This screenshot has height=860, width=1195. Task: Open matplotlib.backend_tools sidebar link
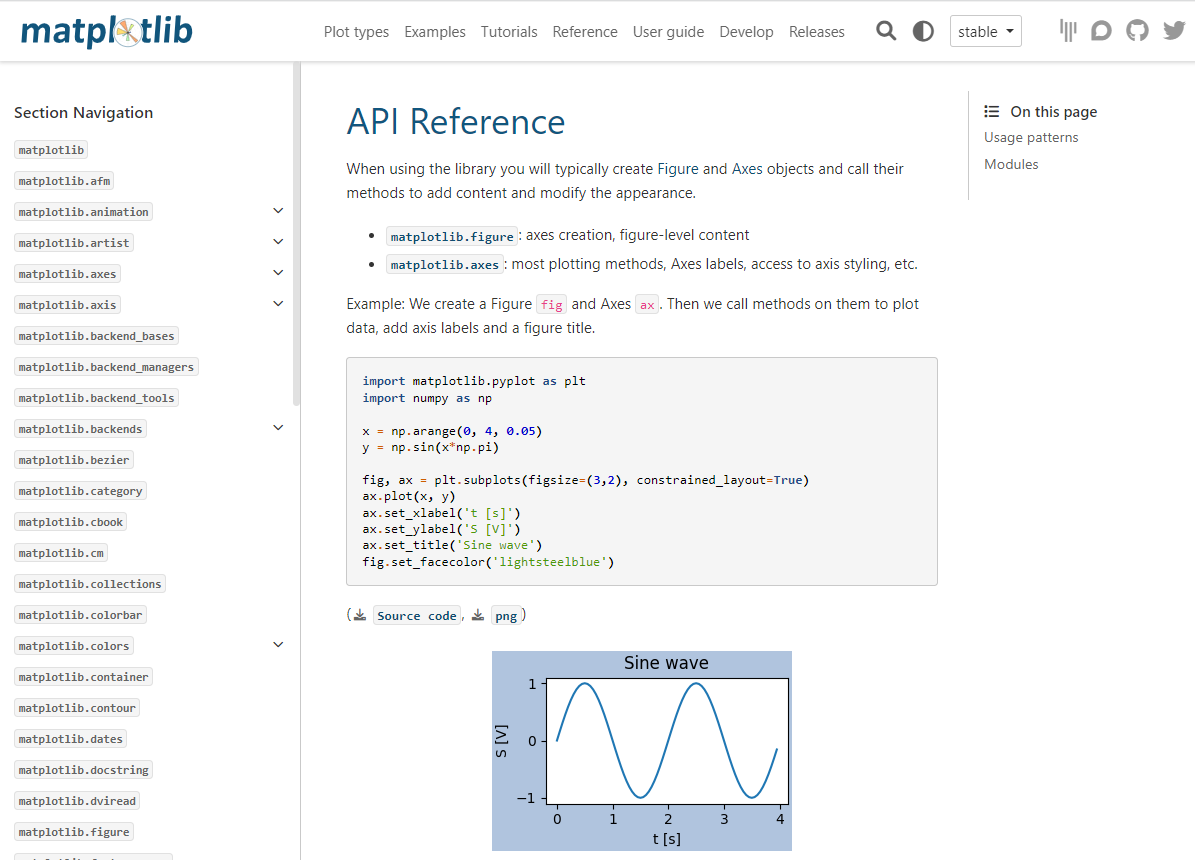(x=96, y=398)
